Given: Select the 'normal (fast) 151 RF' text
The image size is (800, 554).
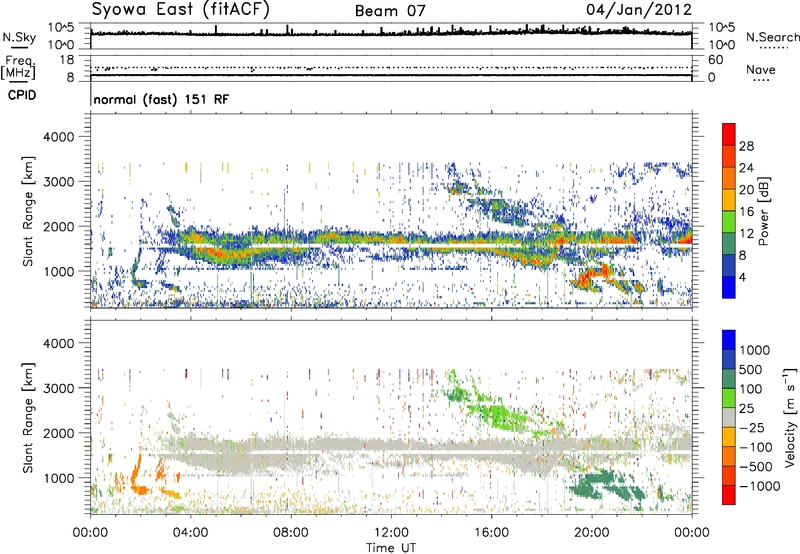Looking at the screenshot, I should 161,99.
